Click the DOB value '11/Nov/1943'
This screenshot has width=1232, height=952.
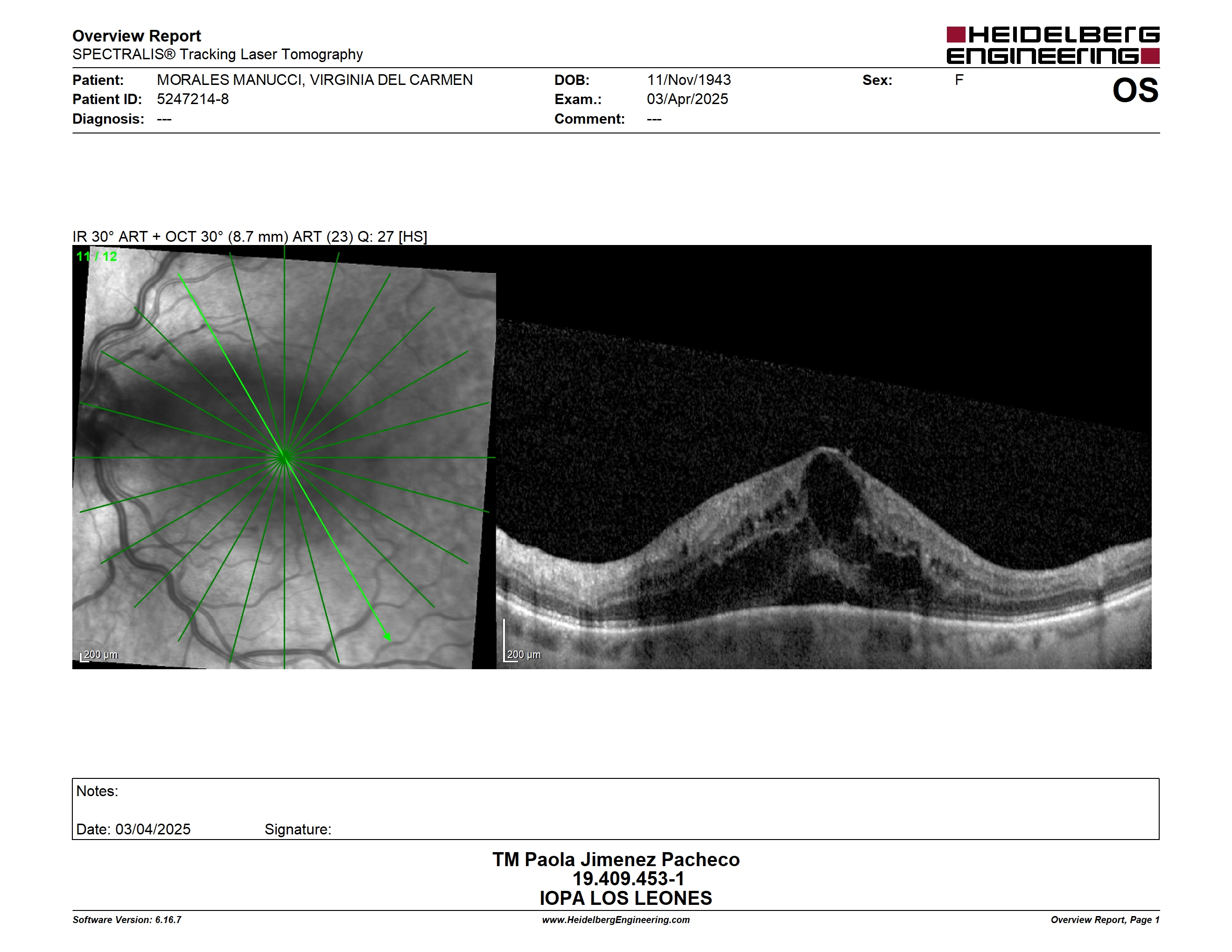coord(689,80)
